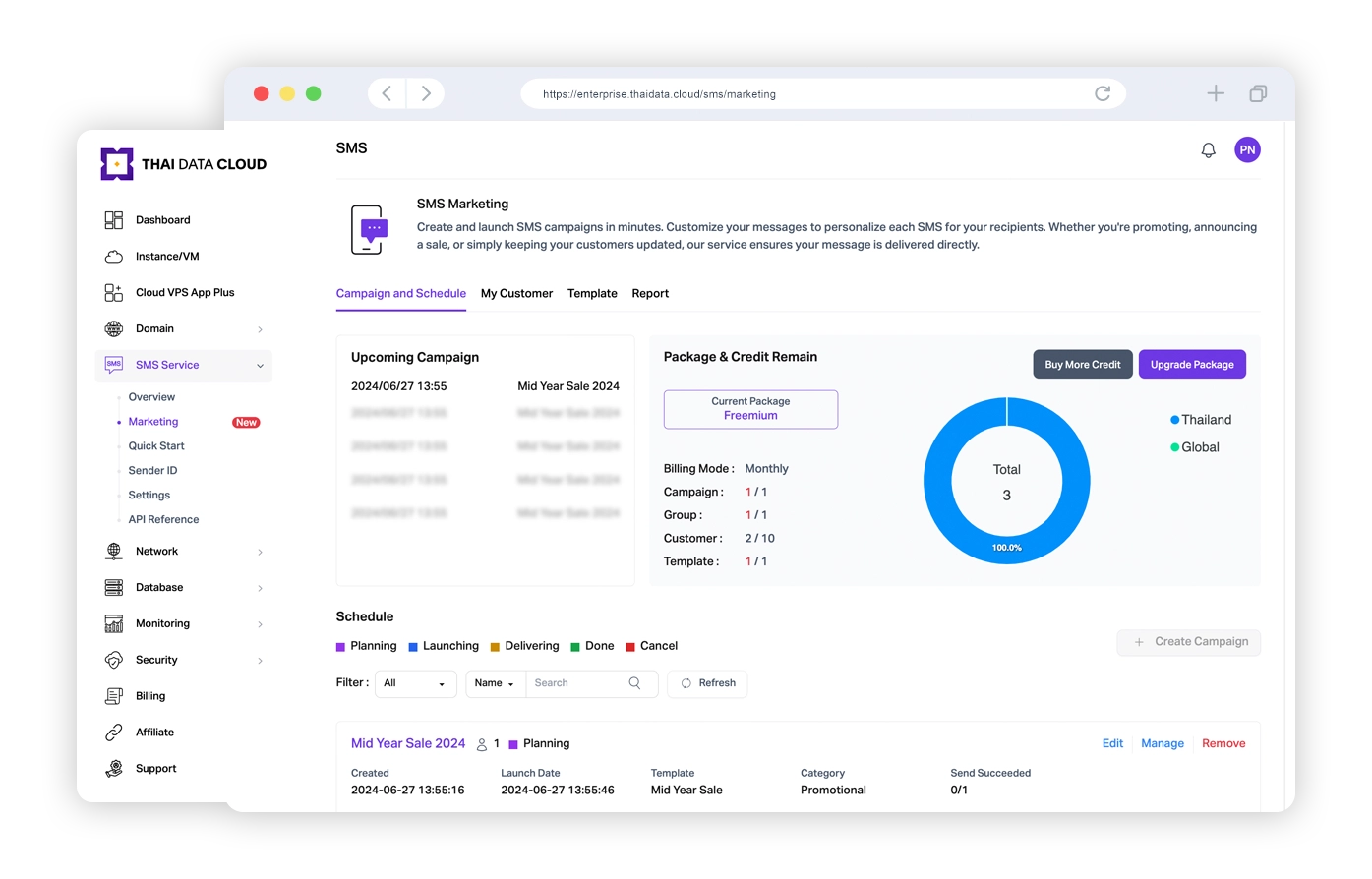Screen dimensions: 1372x879
Task: Click the search magnifier icon
Action: point(634,683)
